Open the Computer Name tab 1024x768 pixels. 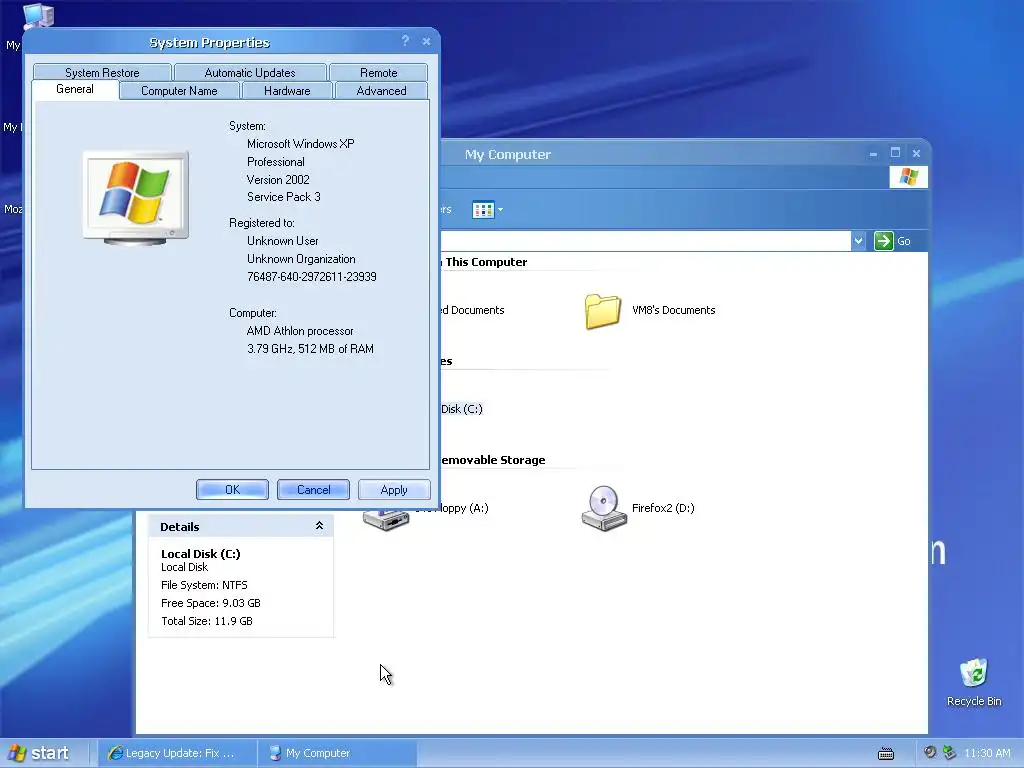pyautogui.click(x=180, y=91)
